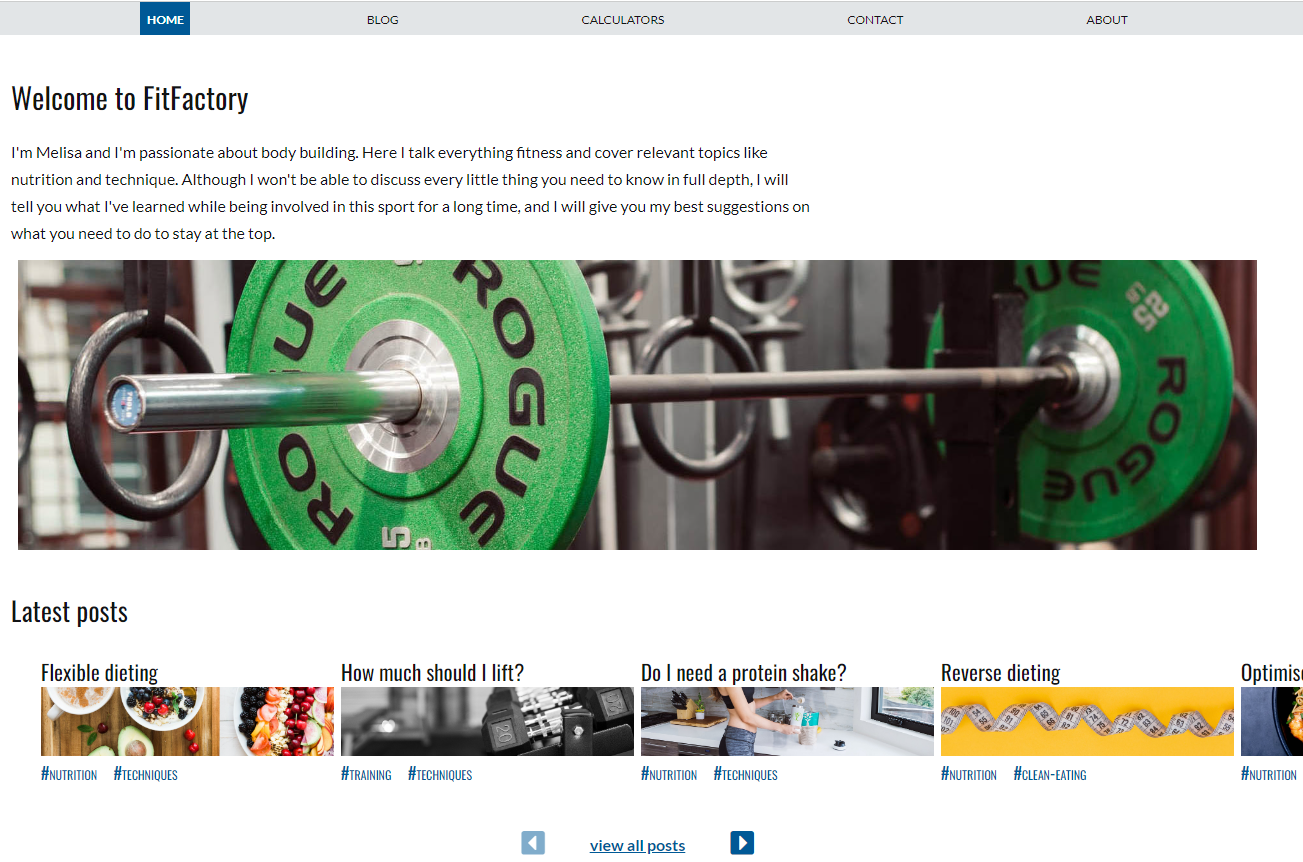Click the kitchen protein shake thumbnail

[x=787, y=721]
